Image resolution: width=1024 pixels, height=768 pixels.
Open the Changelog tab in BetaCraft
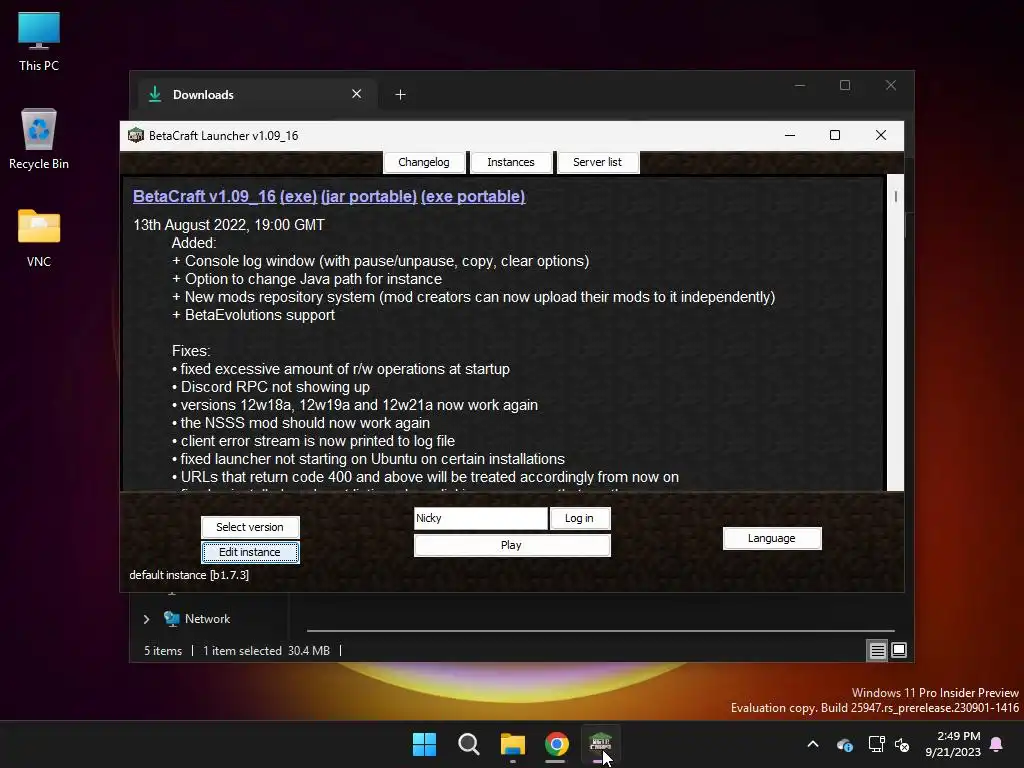[x=424, y=162]
